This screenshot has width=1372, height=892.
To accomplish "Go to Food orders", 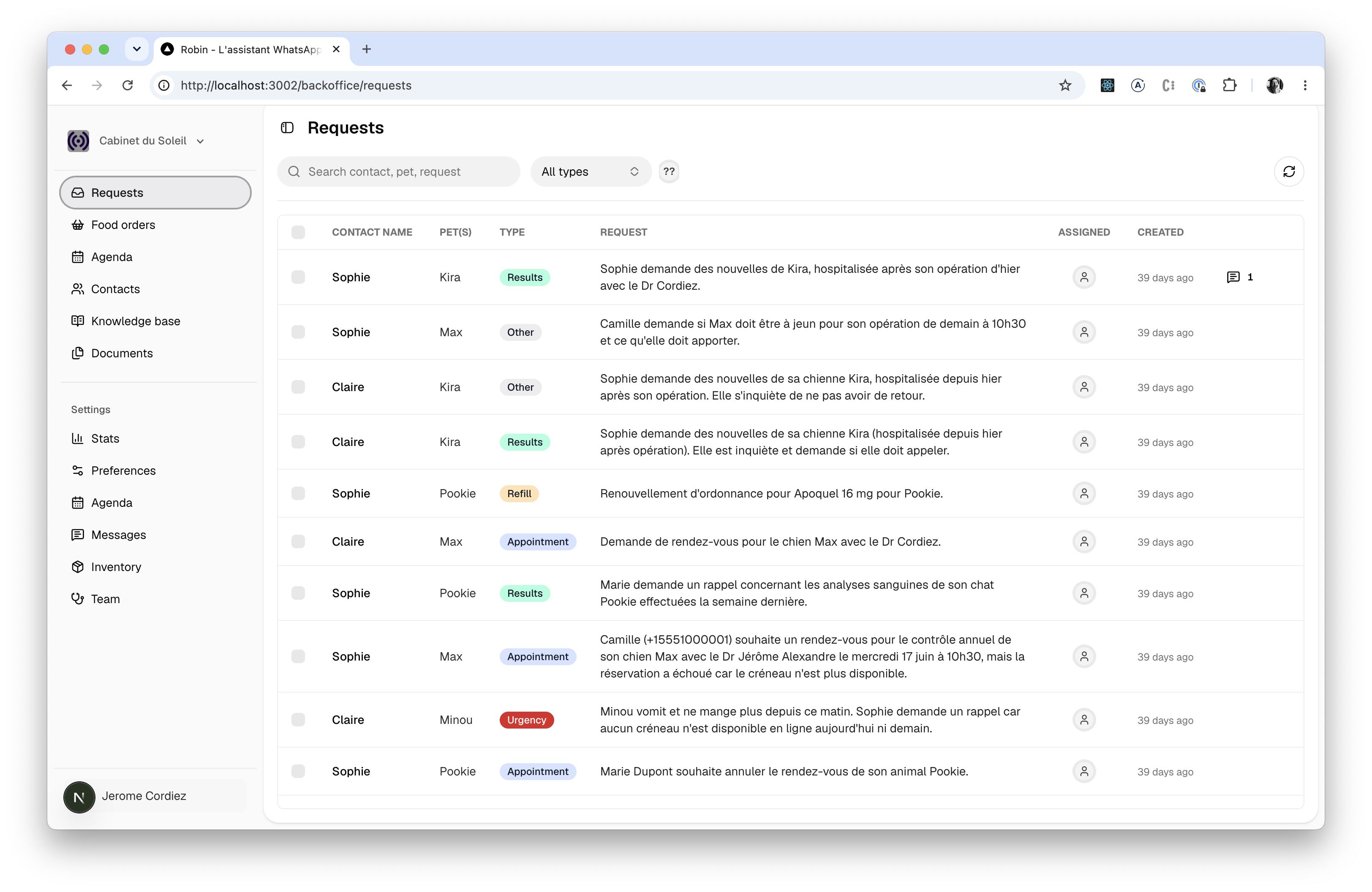I will tap(155, 225).
